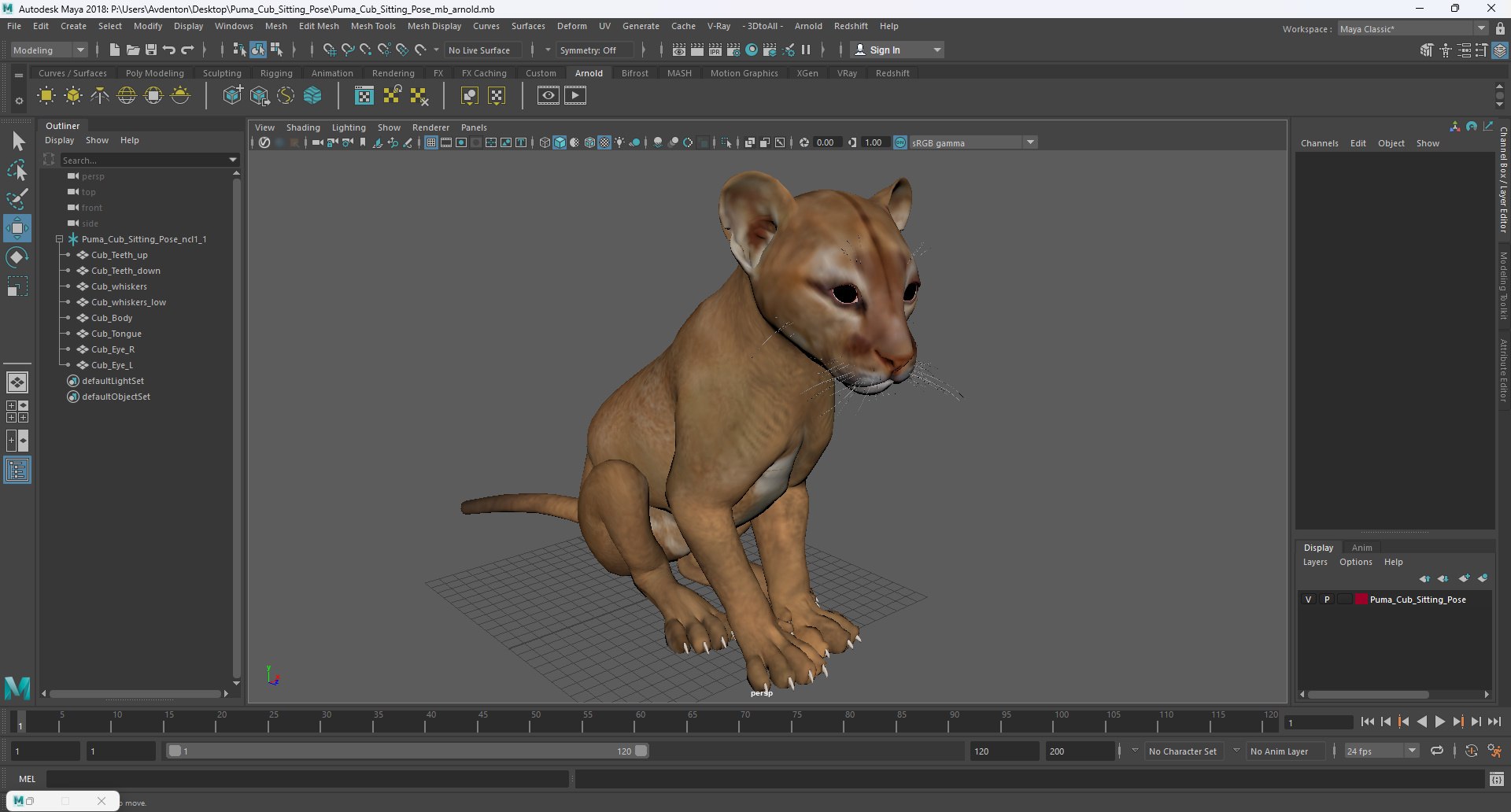Viewport: 1511px width, 812px height.
Task: Play animation forwards
Action: 1440,722
